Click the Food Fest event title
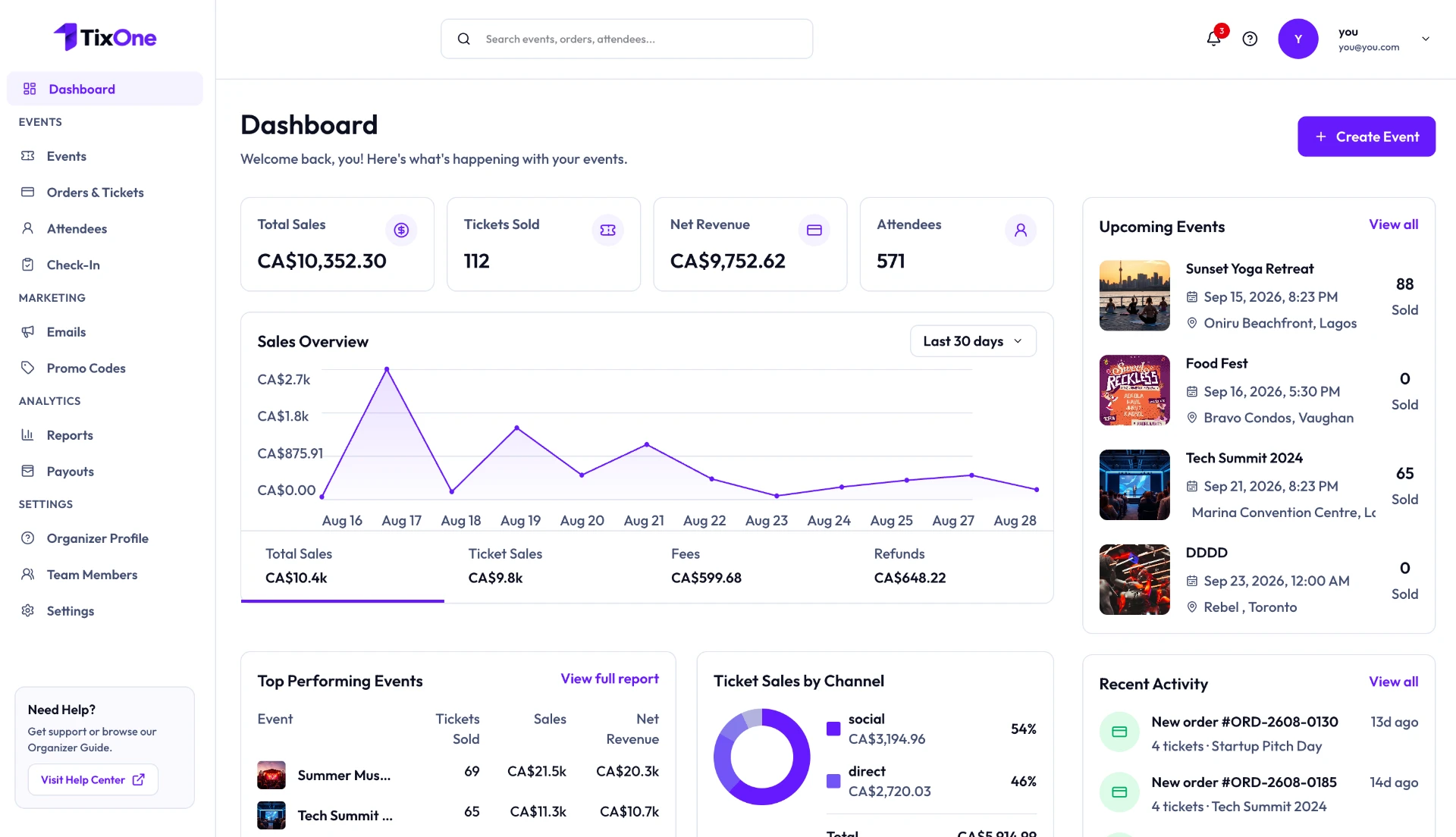The height and width of the screenshot is (837, 1456). (x=1216, y=363)
